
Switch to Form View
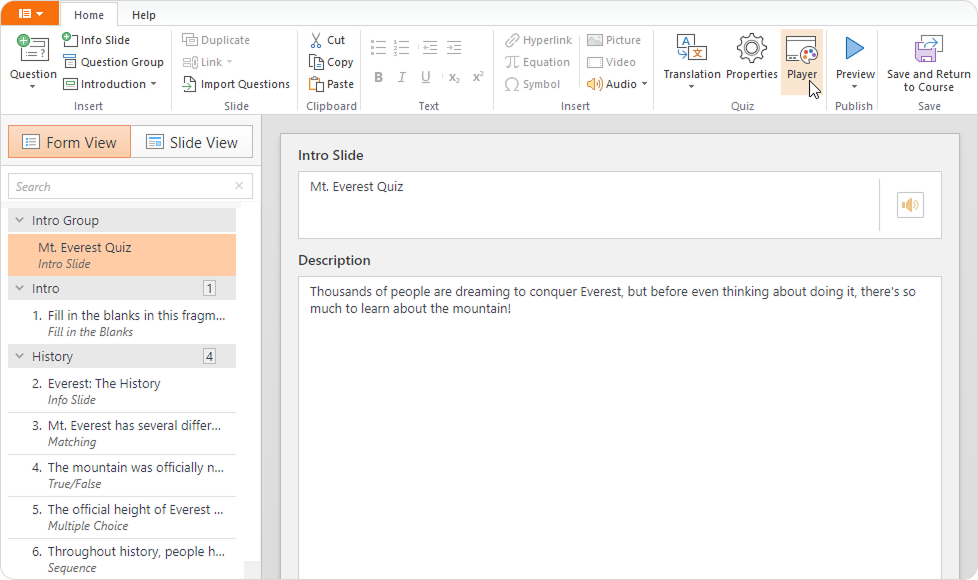pos(69,142)
